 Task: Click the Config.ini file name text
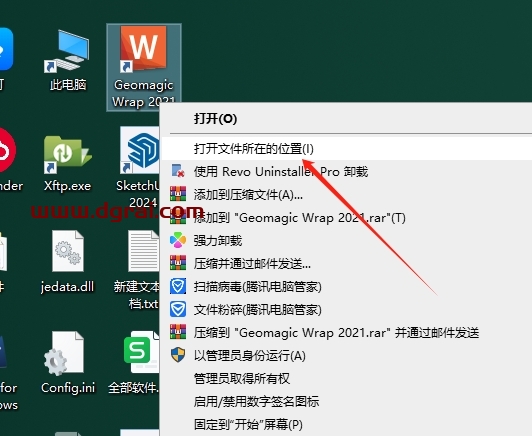(68, 387)
